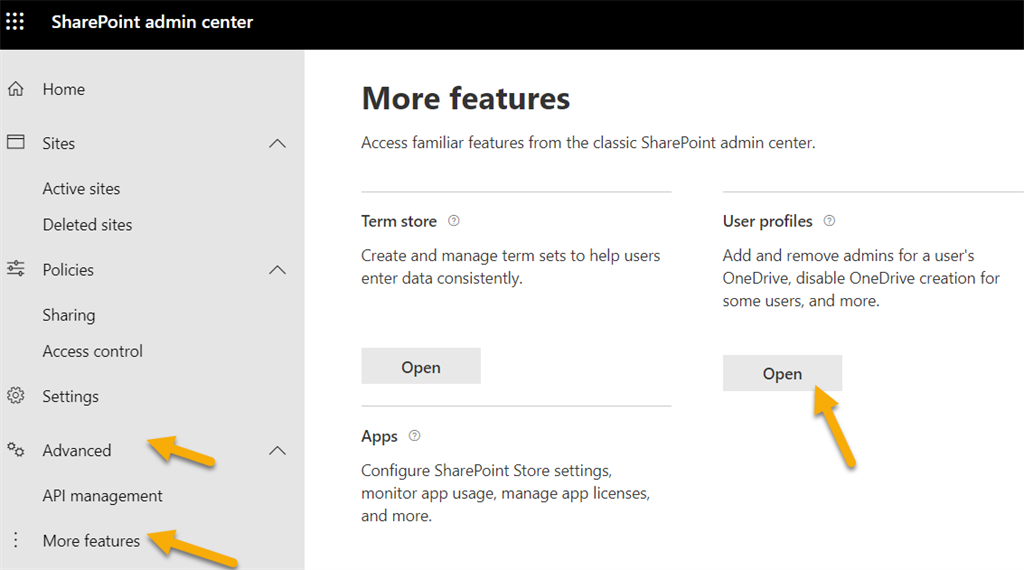Open Deleted sites
Image resolution: width=1024 pixels, height=570 pixels.
coord(88,225)
